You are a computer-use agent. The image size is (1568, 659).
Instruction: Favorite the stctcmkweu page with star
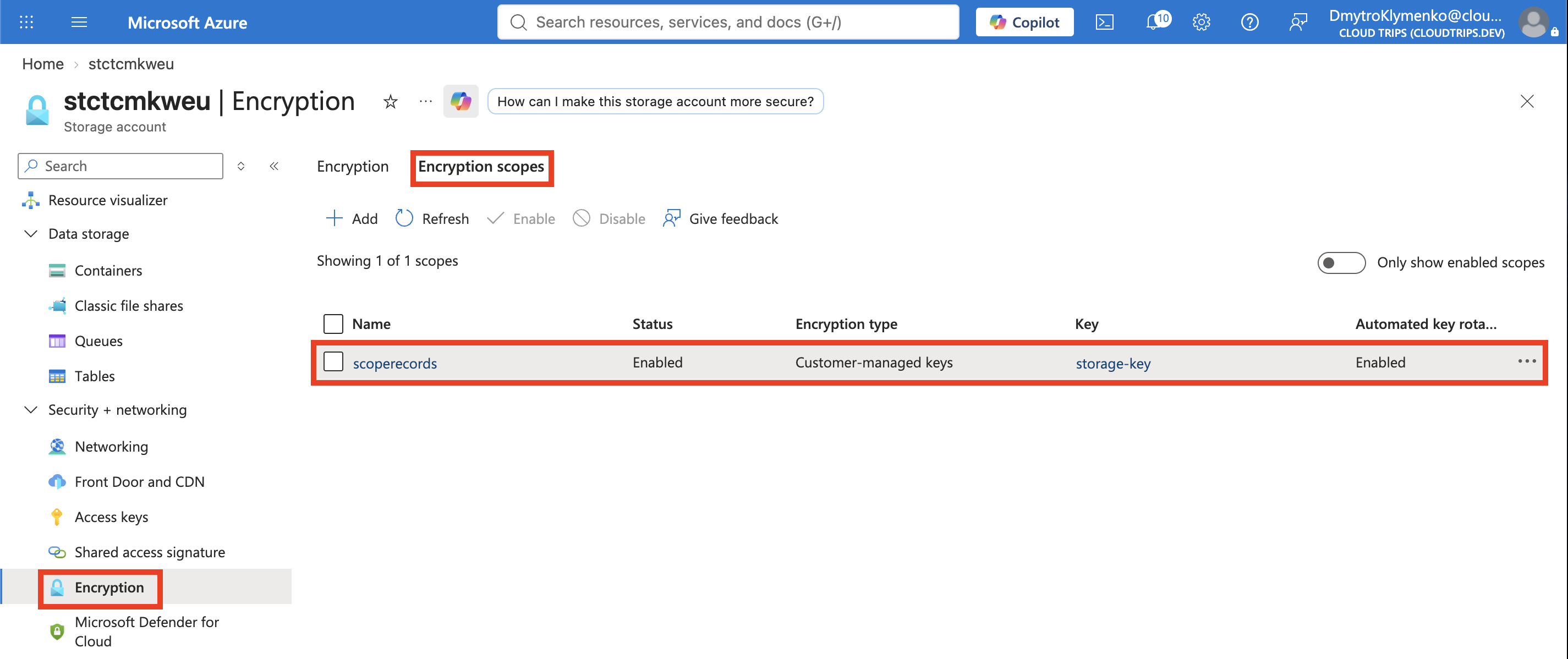[390, 101]
